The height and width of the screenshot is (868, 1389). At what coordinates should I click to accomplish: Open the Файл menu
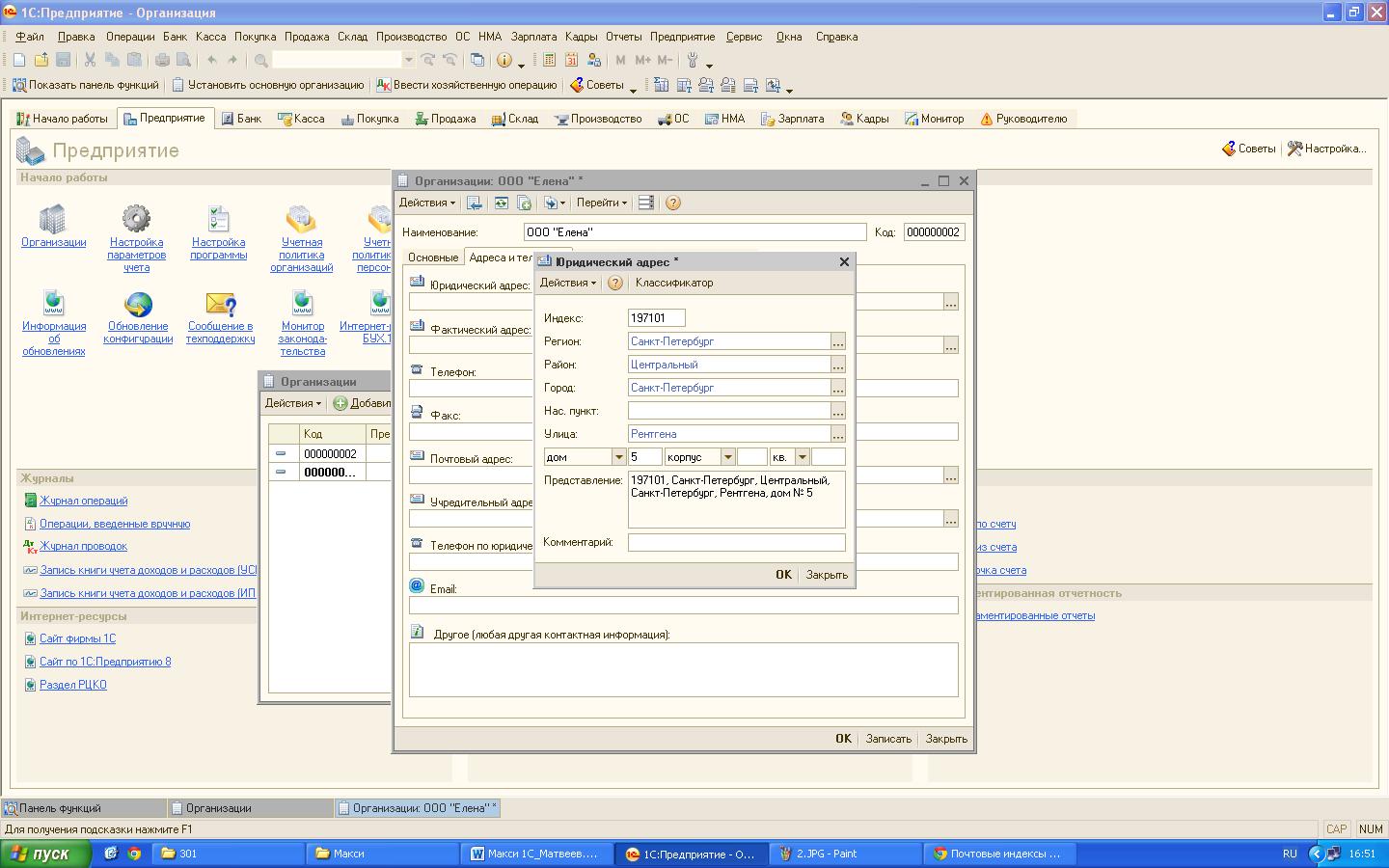click(30, 37)
